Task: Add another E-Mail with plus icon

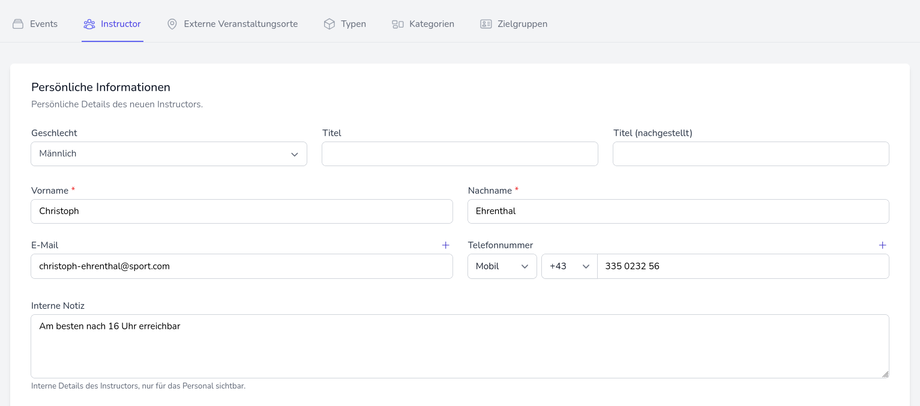Action: 446,245
